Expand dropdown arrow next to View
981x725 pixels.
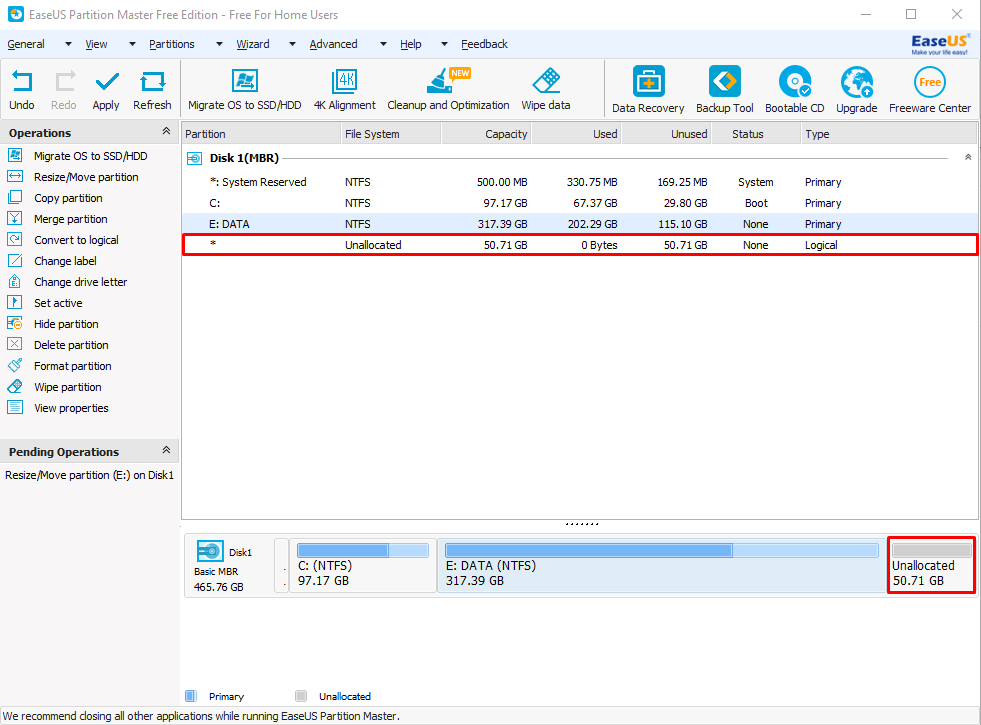click(132, 44)
